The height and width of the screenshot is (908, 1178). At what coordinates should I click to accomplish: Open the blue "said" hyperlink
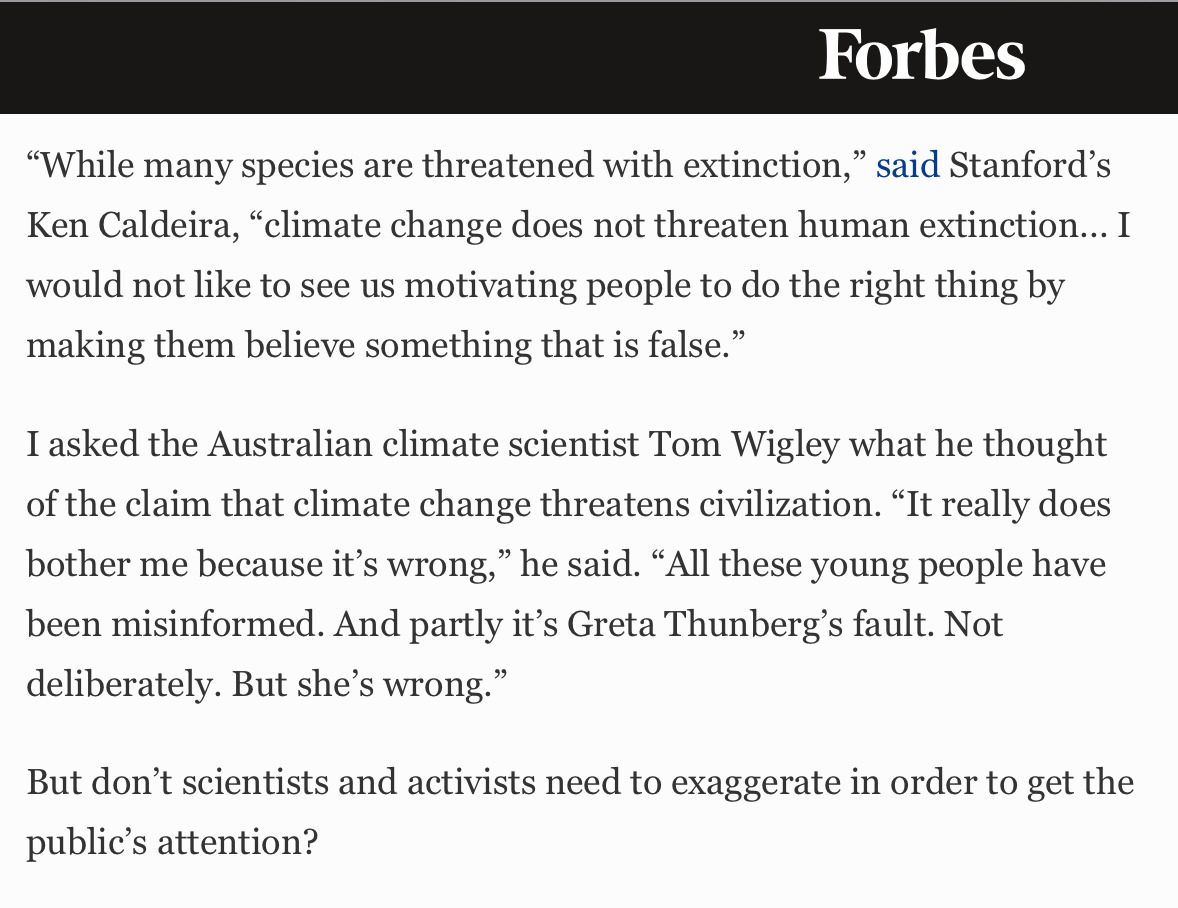(907, 165)
